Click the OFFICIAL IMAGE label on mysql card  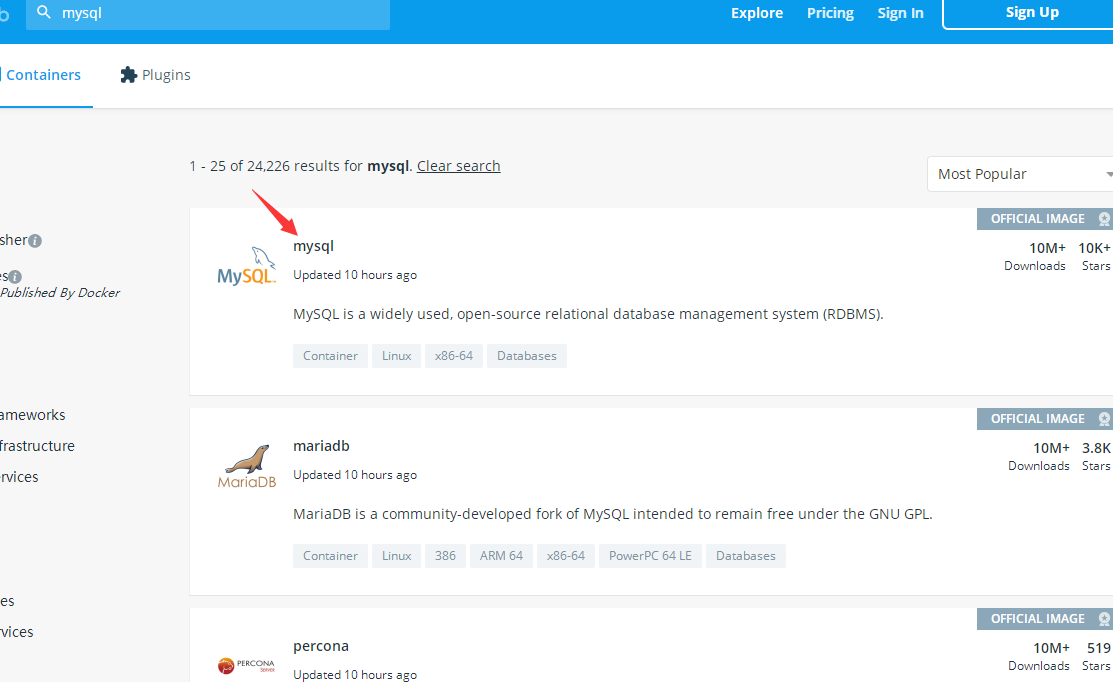(x=1037, y=219)
